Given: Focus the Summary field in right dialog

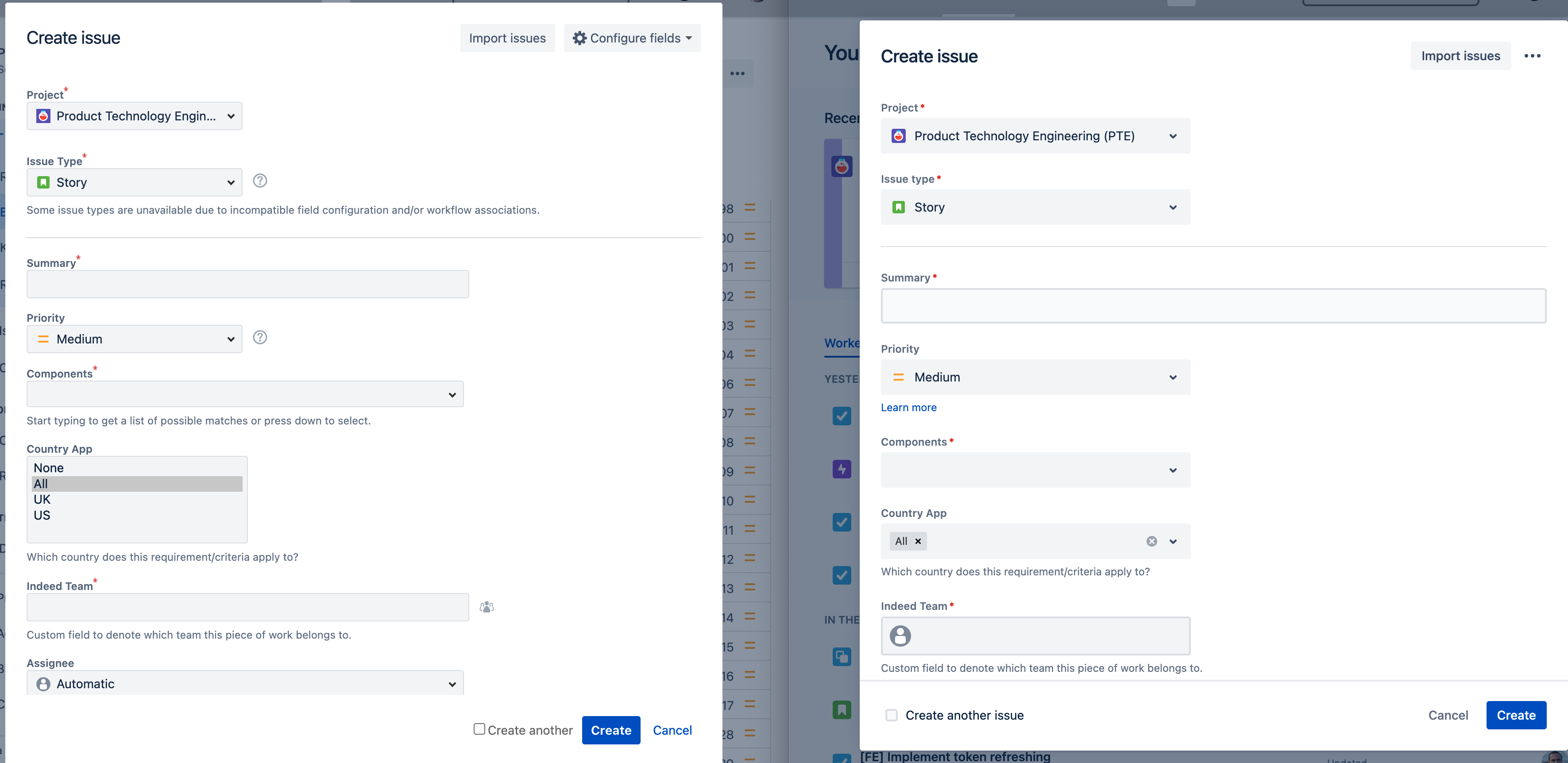Looking at the screenshot, I should coord(1213,305).
